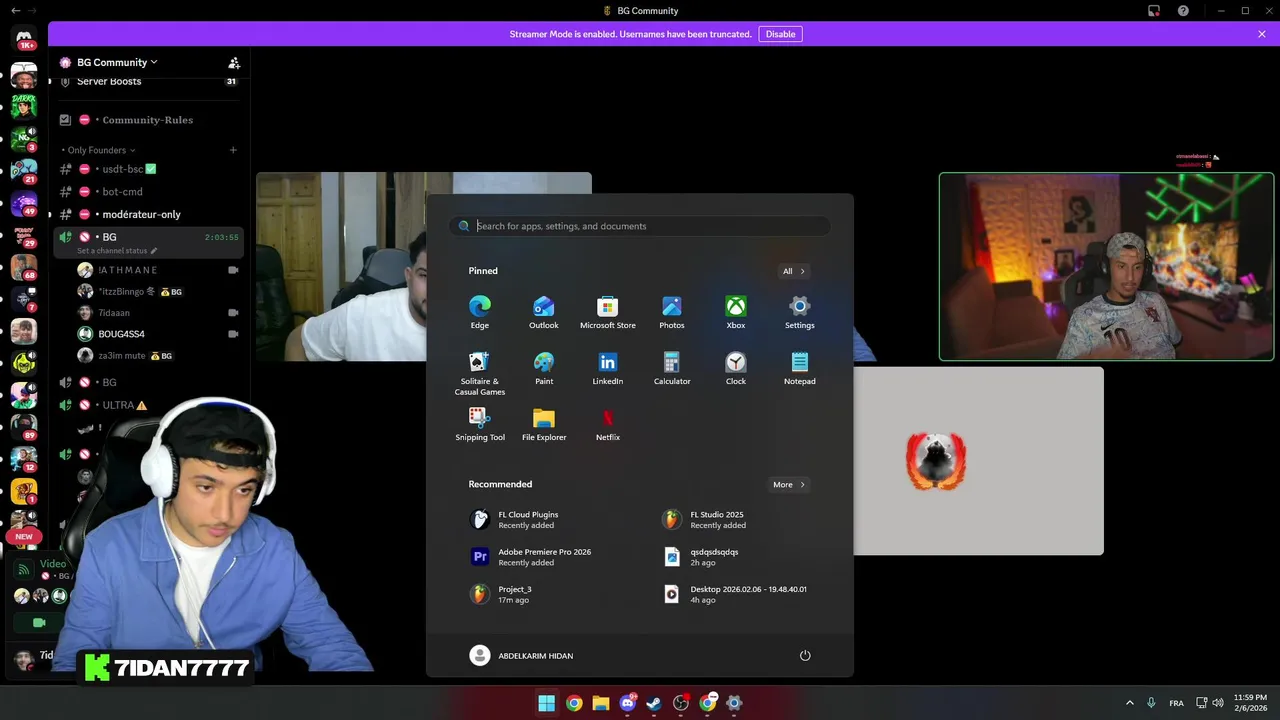Viewport: 1280px width, 720px height.
Task: Open Steam from the taskbar
Action: point(654,703)
